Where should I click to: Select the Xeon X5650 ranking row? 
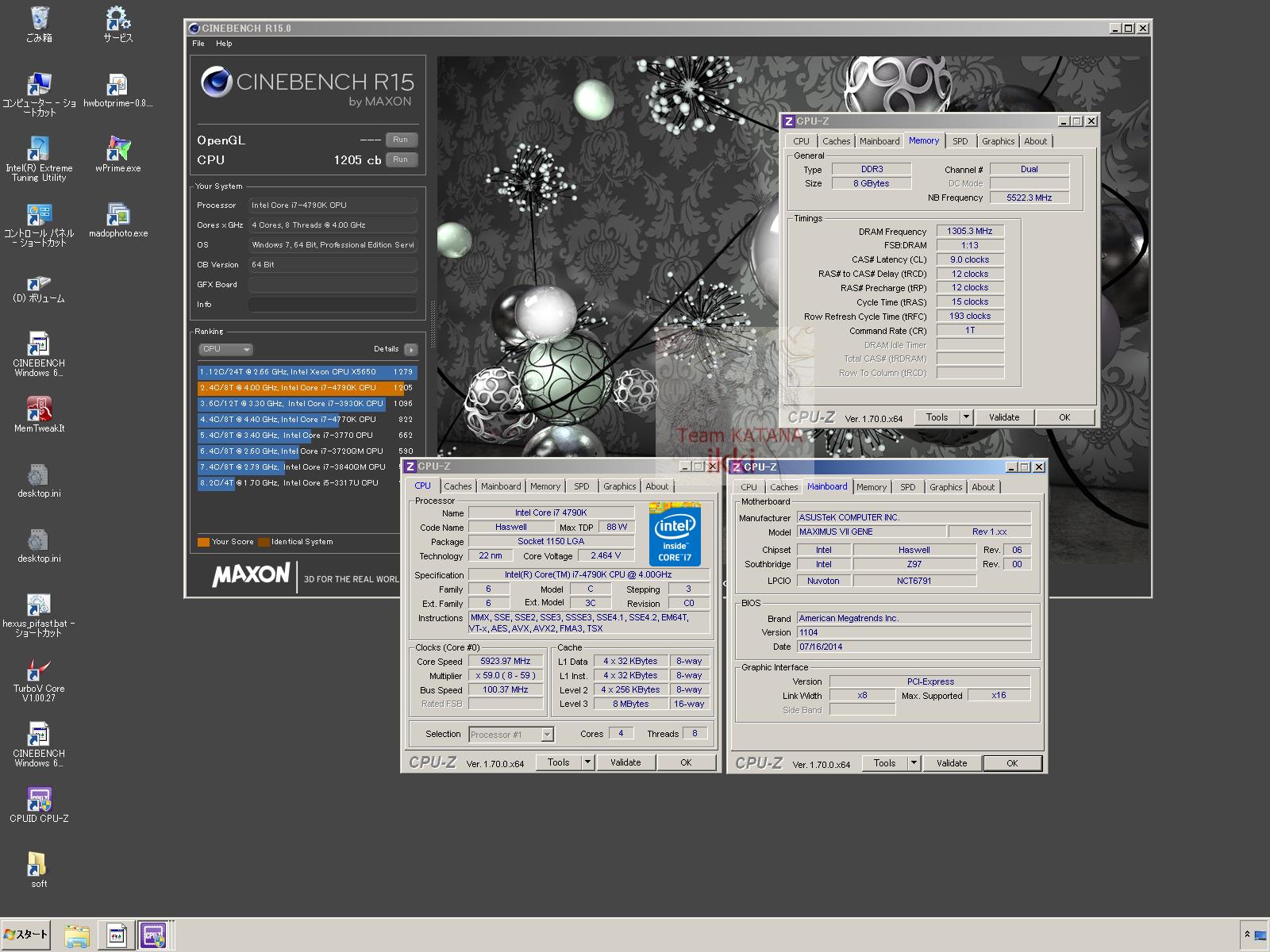point(307,372)
